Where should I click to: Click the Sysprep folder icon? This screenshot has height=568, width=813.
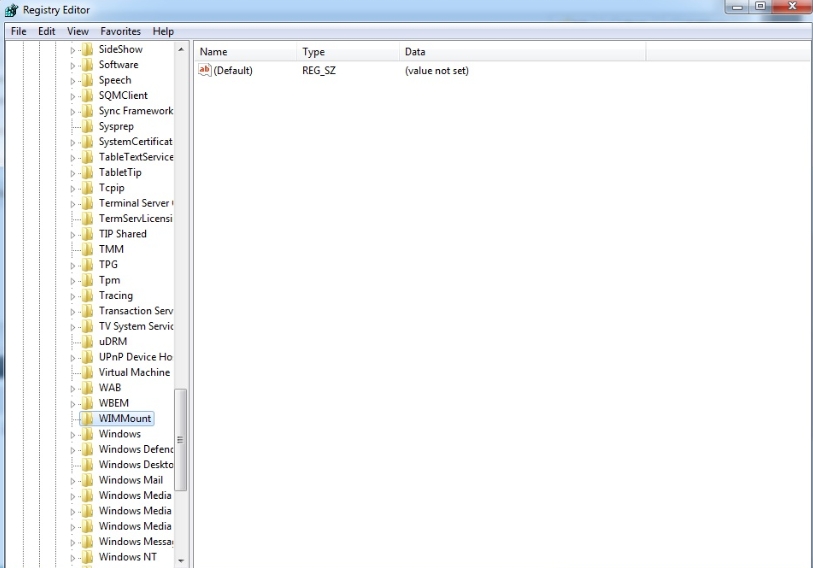(x=88, y=126)
